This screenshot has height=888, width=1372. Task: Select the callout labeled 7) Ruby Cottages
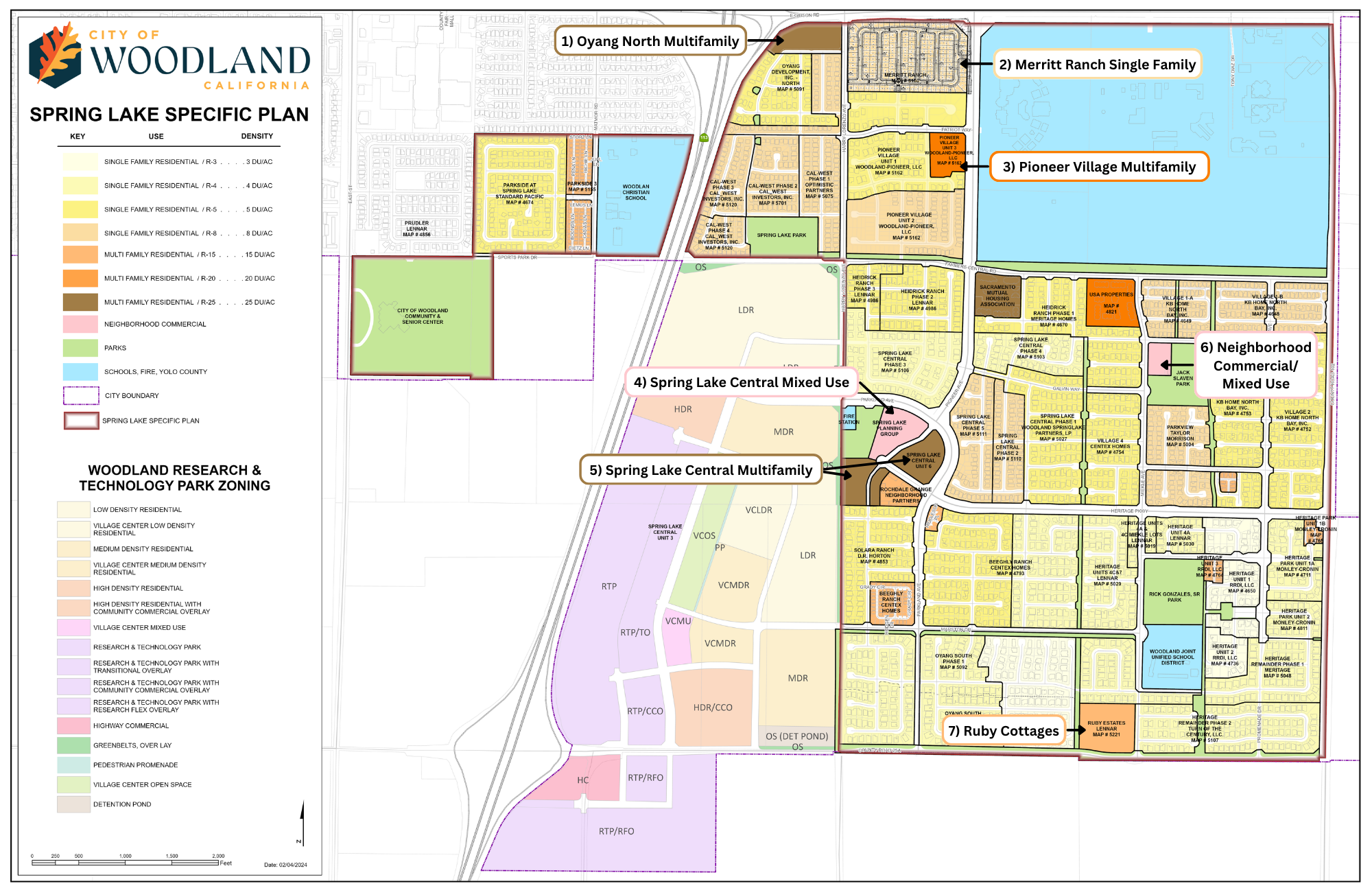1004,731
